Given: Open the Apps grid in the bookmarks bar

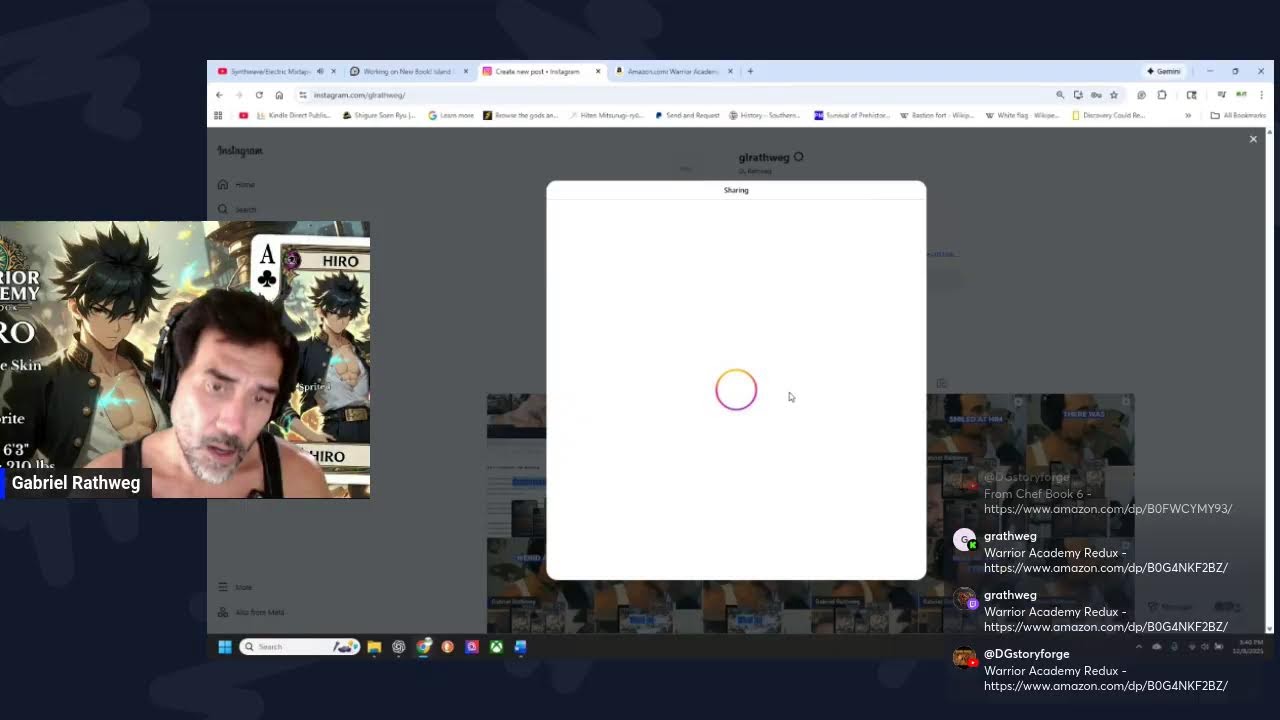Looking at the screenshot, I should point(218,115).
